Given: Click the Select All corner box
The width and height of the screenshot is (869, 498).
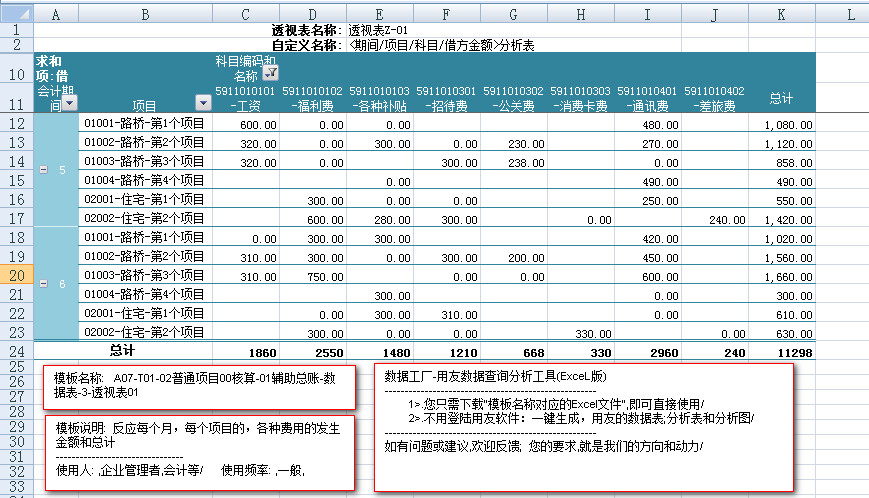Looking at the screenshot, I should pyautogui.click(x=16, y=13).
